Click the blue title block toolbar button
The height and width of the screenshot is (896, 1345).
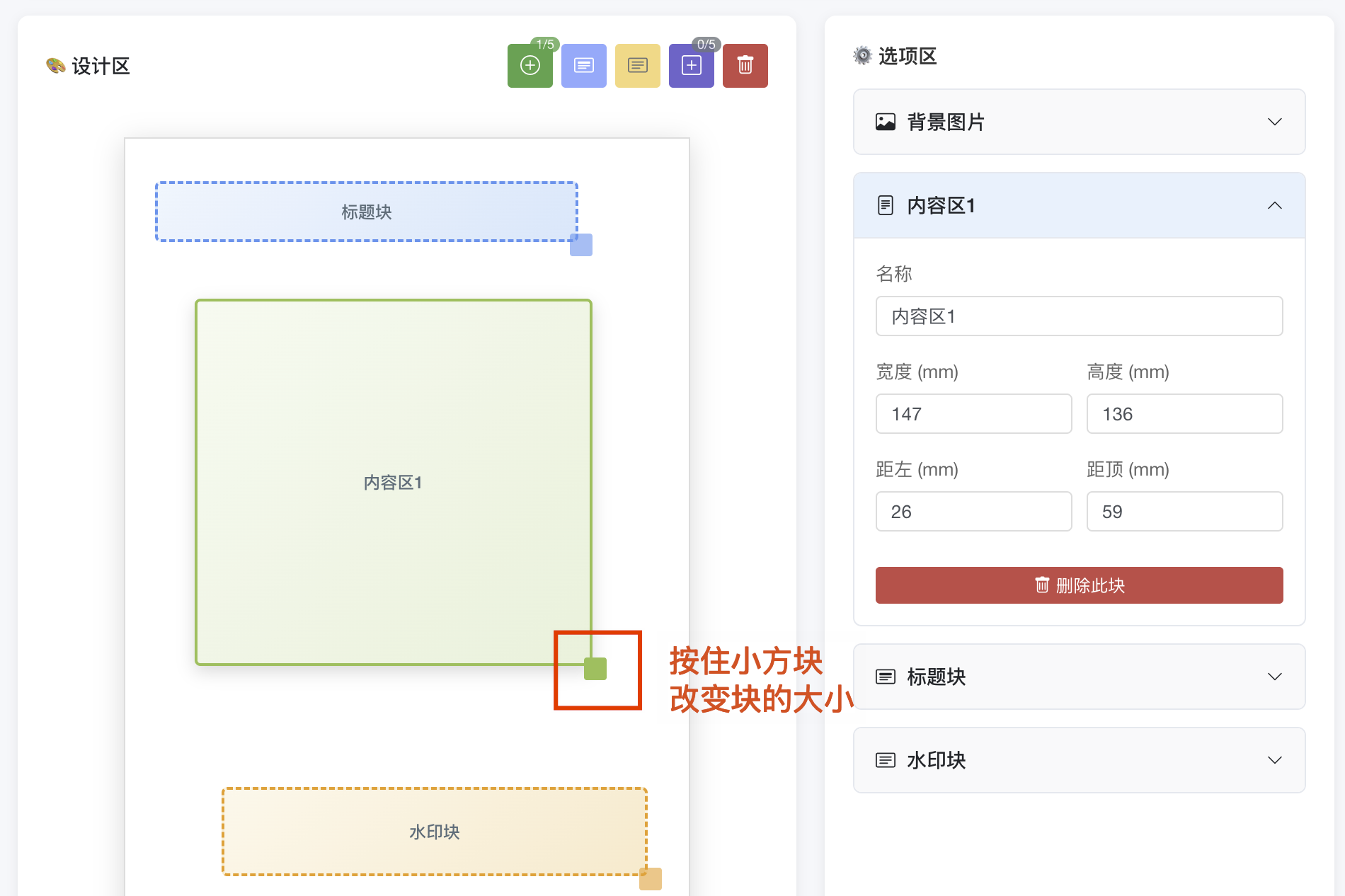click(583, 66)
